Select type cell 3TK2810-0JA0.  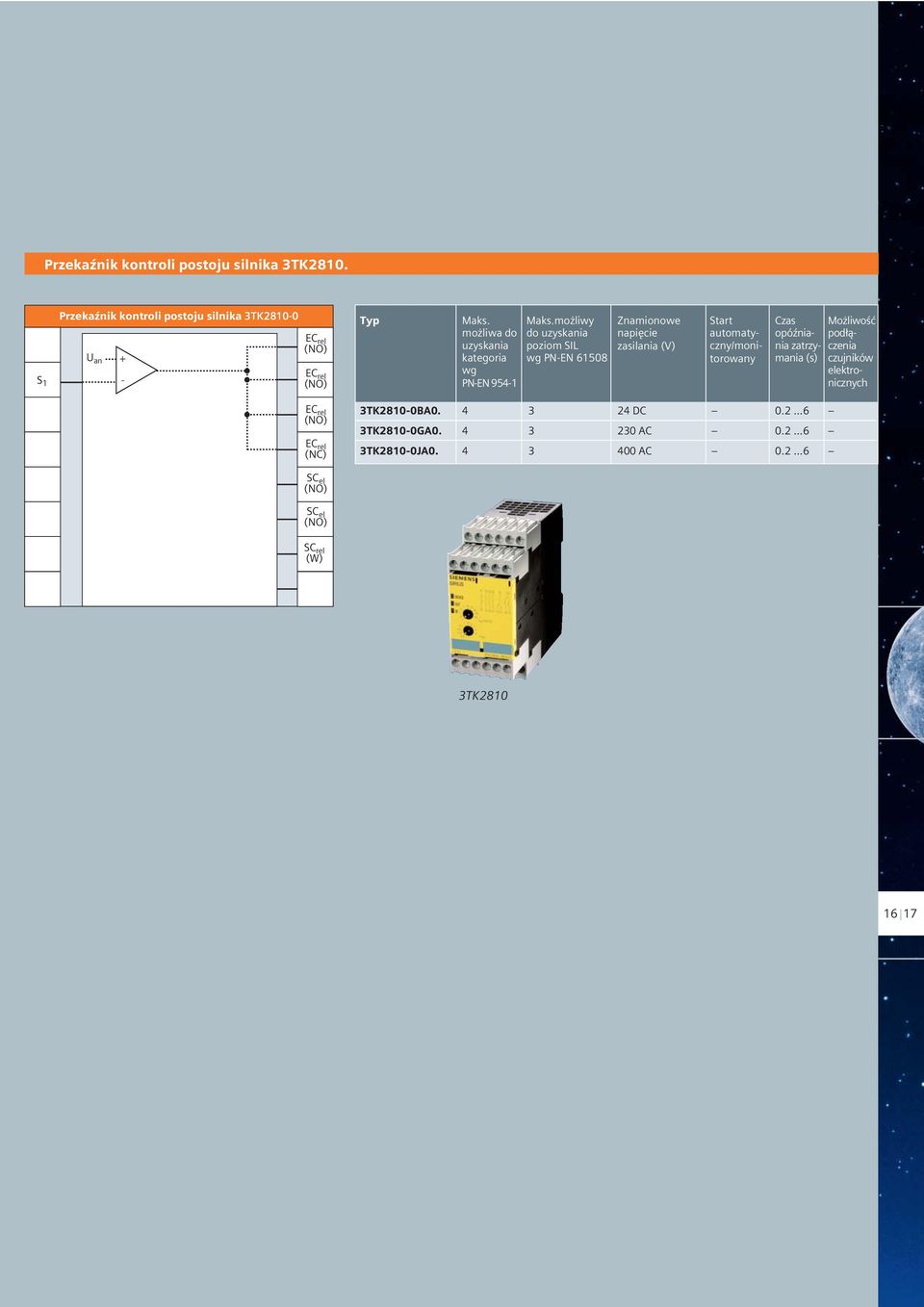[399, 450]
